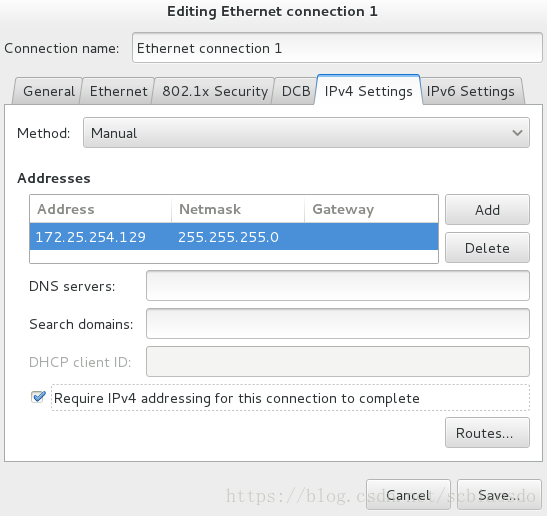Open the Routes dialog
The image size is (547, 516).
(x=487, y=433)
